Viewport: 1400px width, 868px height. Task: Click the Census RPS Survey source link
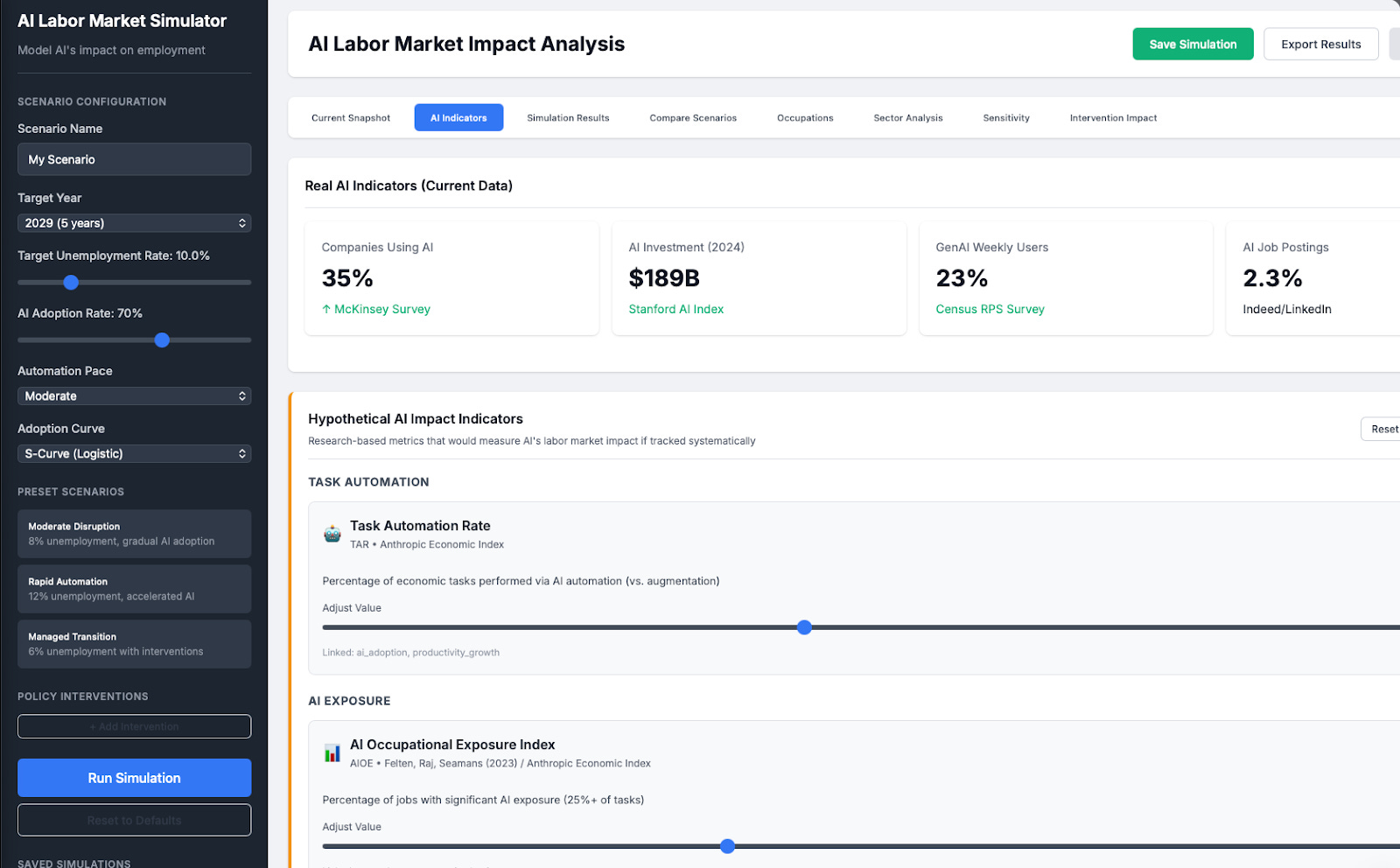point(990,309)
